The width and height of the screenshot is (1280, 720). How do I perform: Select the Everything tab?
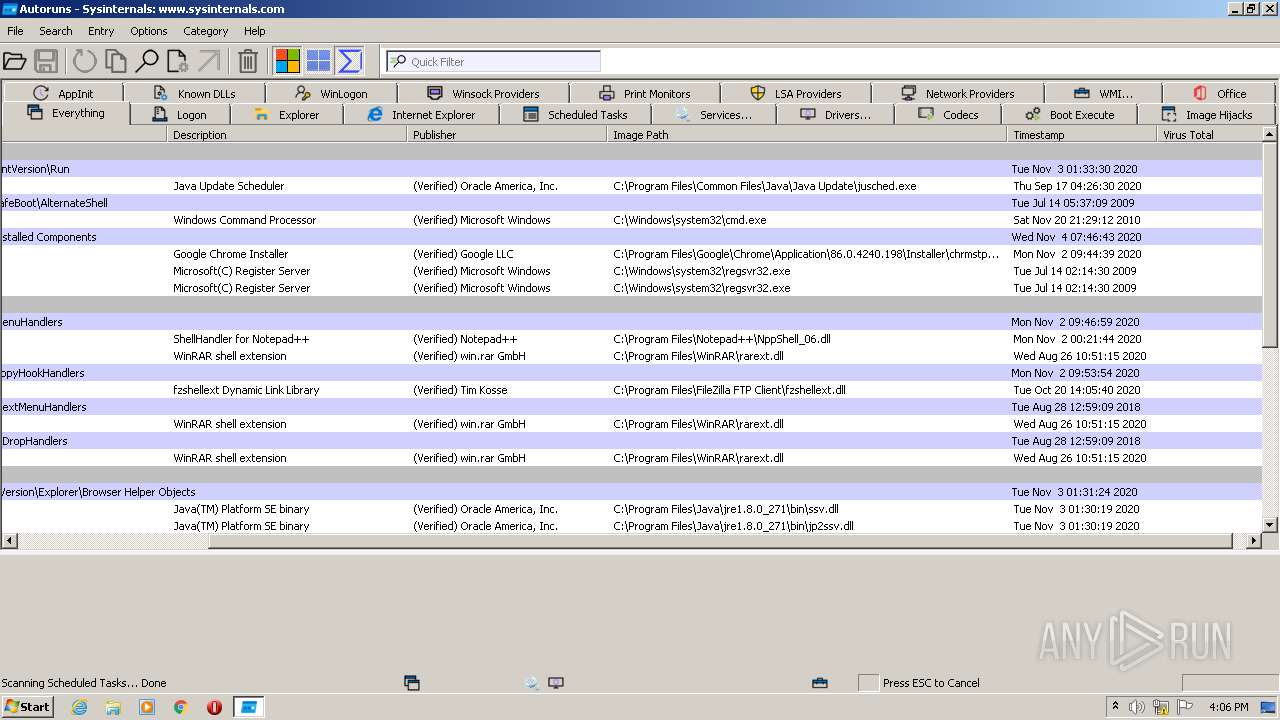[x=66, y=113]
